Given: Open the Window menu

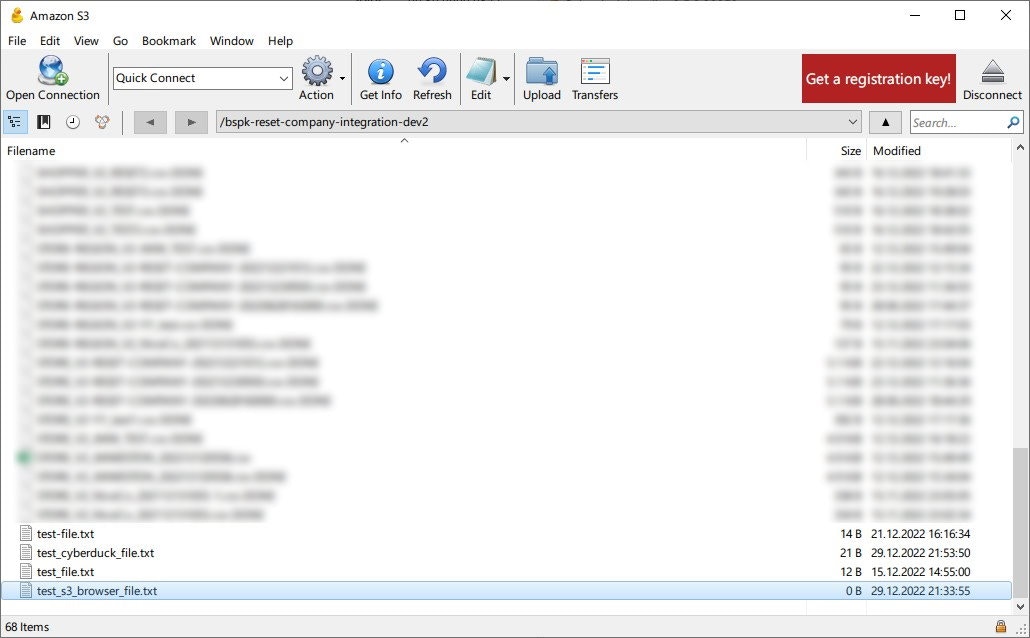Looking at the screenshot, I should [232, 41].
